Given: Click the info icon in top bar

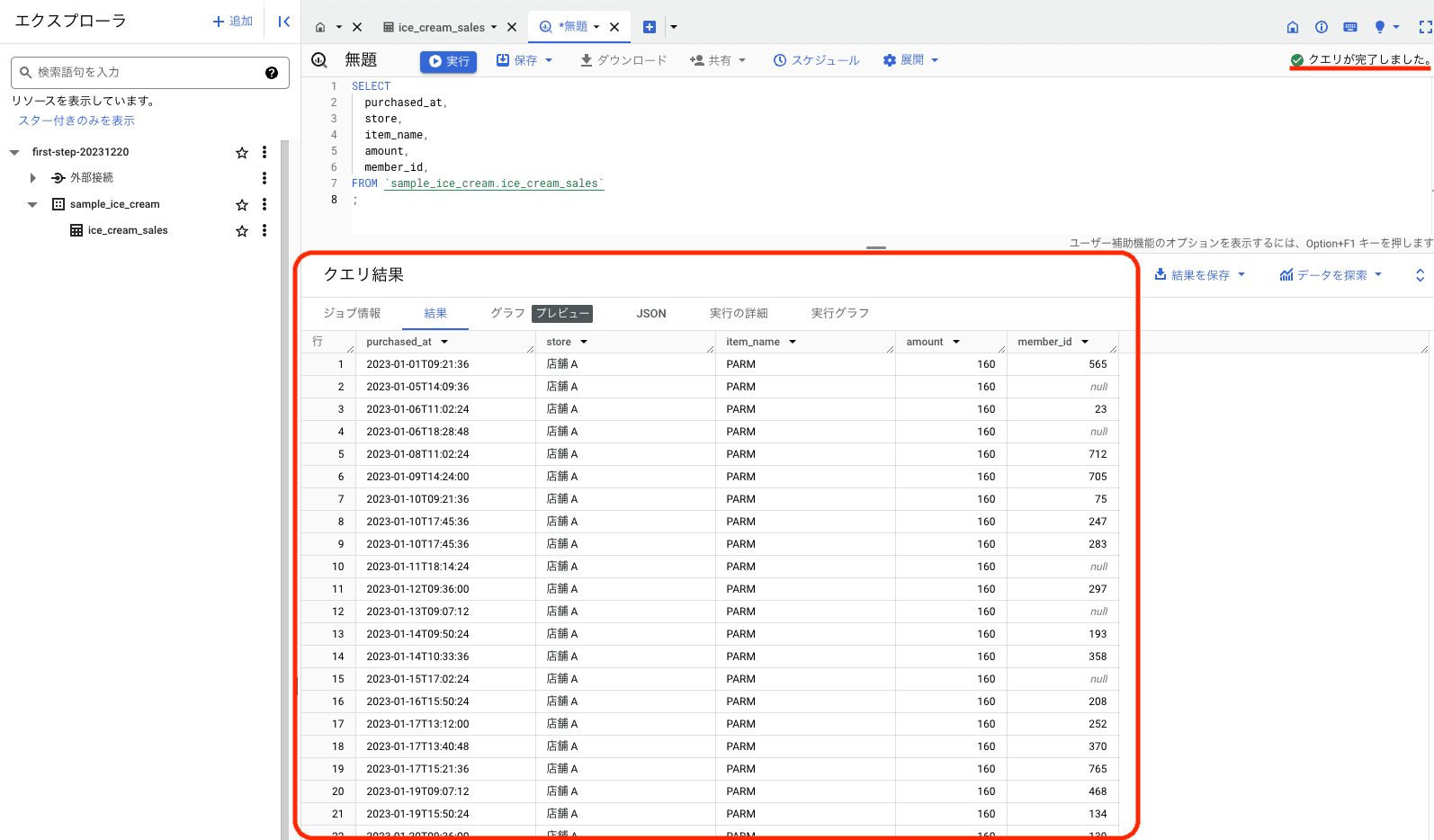Looking at the screenshot, I should 1322,27.
